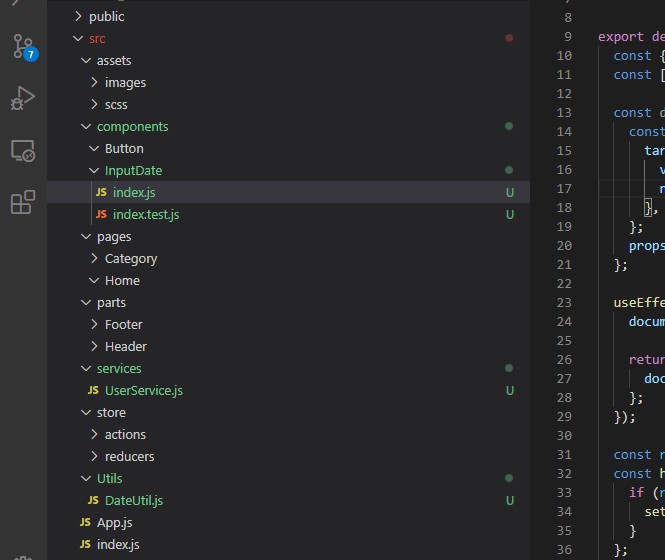Open index.js under InputDate
The height and width of the screenshot is (560, 665).
pyautogui.click(x=288, y=192)
